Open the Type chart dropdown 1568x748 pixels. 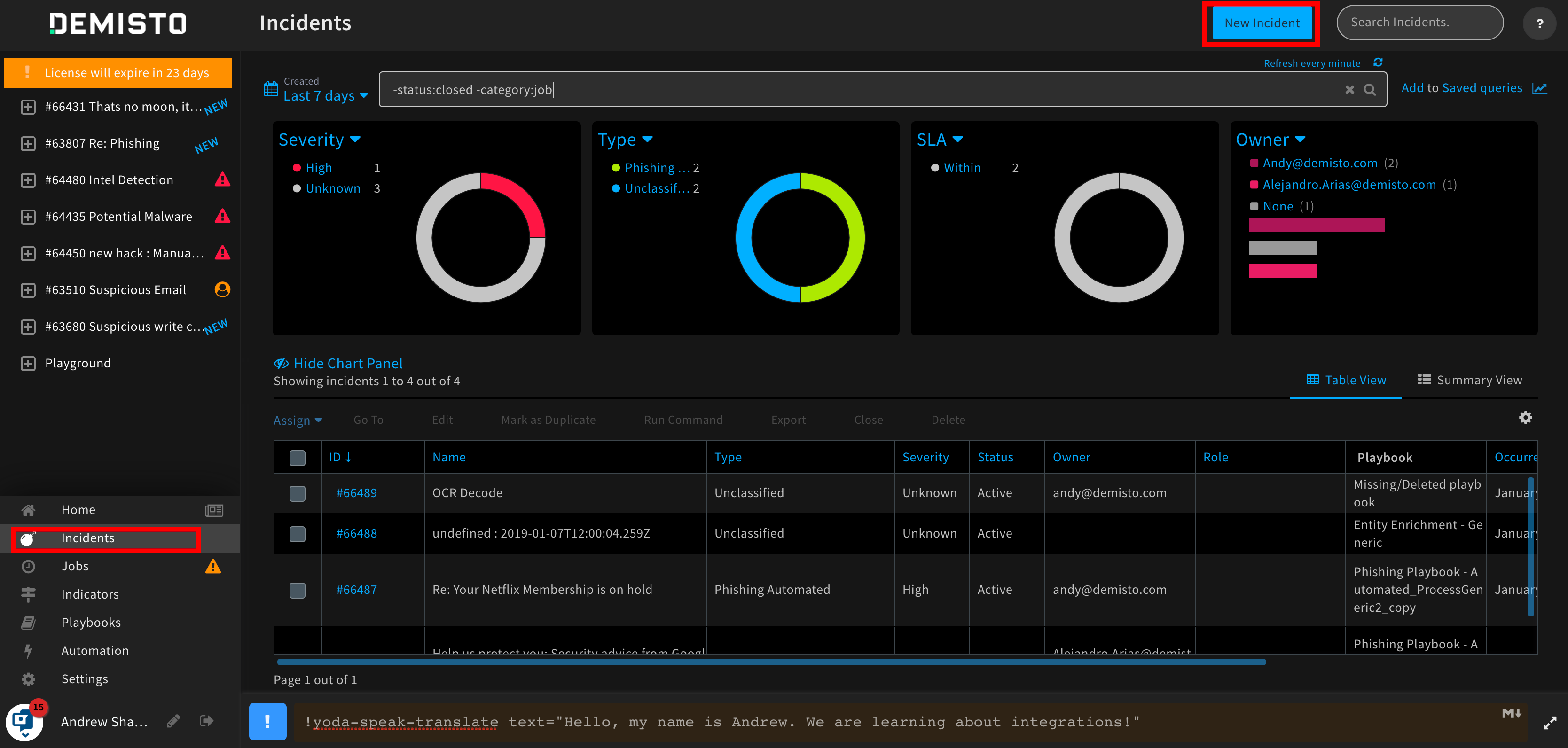click(x=625, y=140)
